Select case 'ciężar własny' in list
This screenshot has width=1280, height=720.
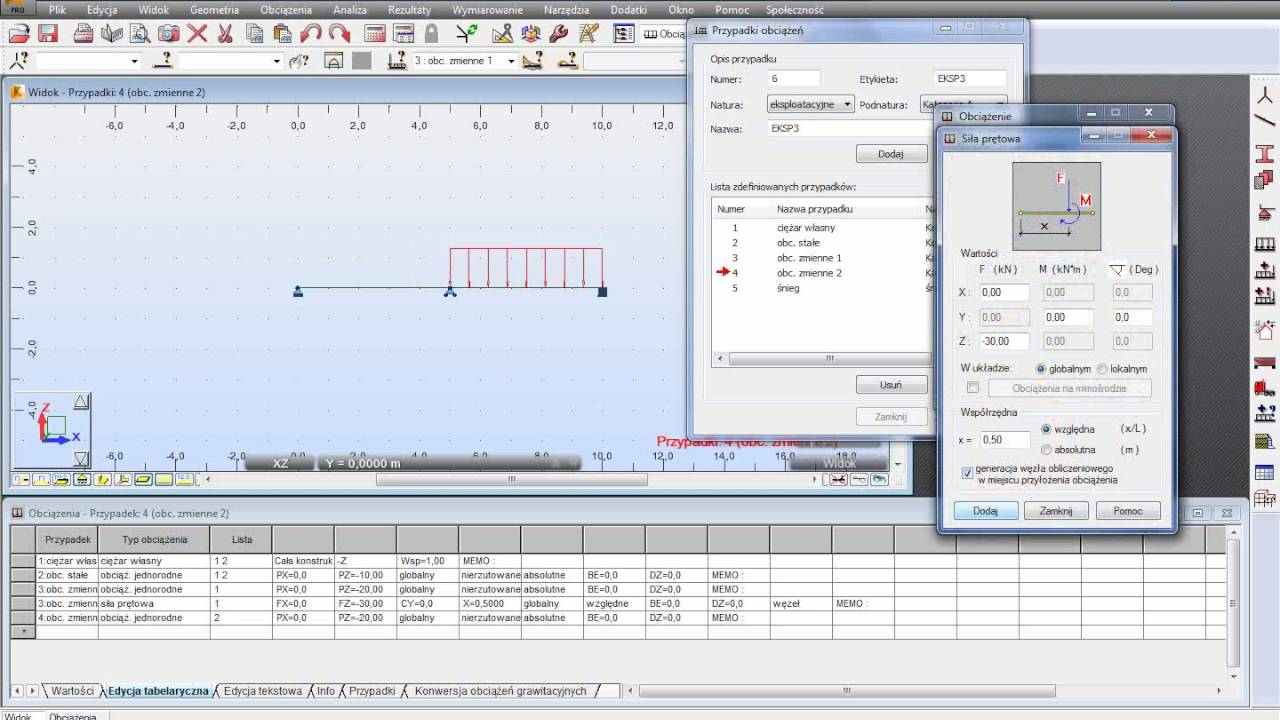(x=806, y=228)
